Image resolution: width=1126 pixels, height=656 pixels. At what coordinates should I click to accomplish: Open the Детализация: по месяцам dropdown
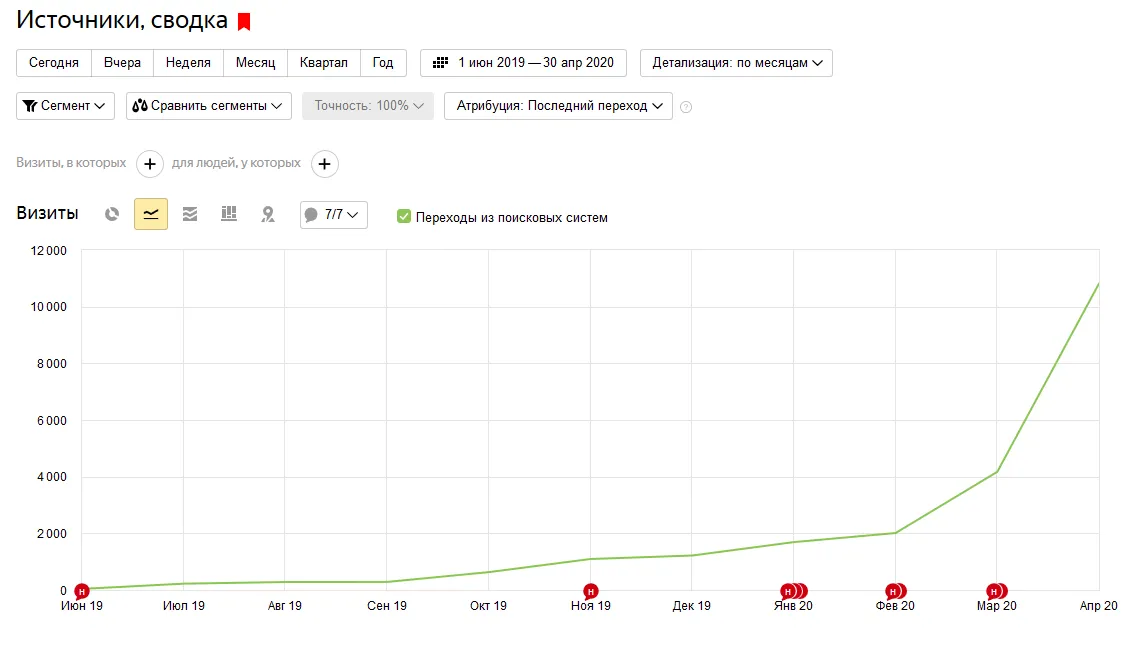pyautogui.click(x=736, y=62)
